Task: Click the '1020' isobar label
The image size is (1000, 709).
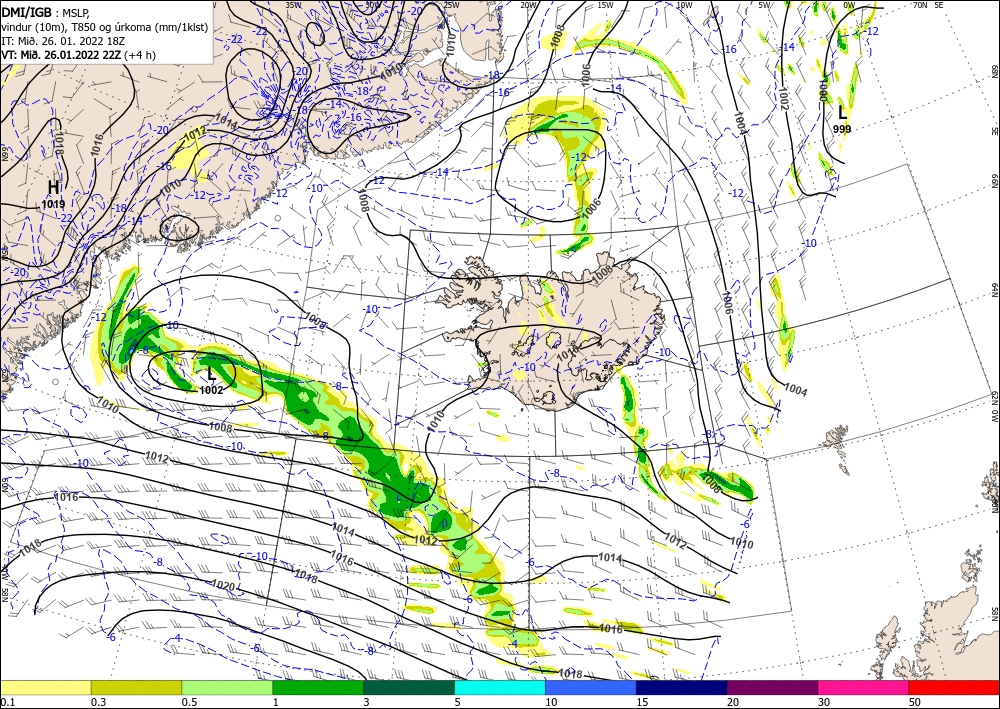Action: pyautogui.click(x=223, y=585)
